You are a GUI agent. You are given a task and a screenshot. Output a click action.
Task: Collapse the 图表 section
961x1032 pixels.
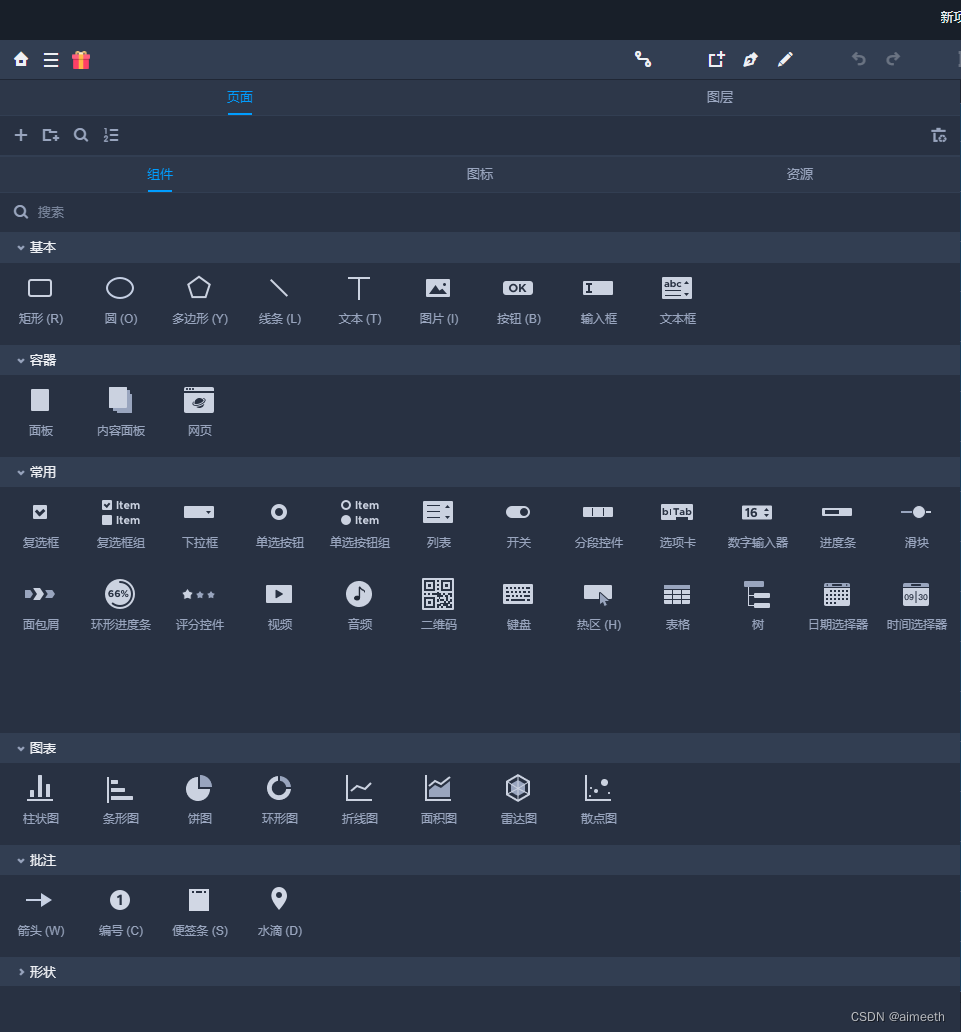pos(480,748)
